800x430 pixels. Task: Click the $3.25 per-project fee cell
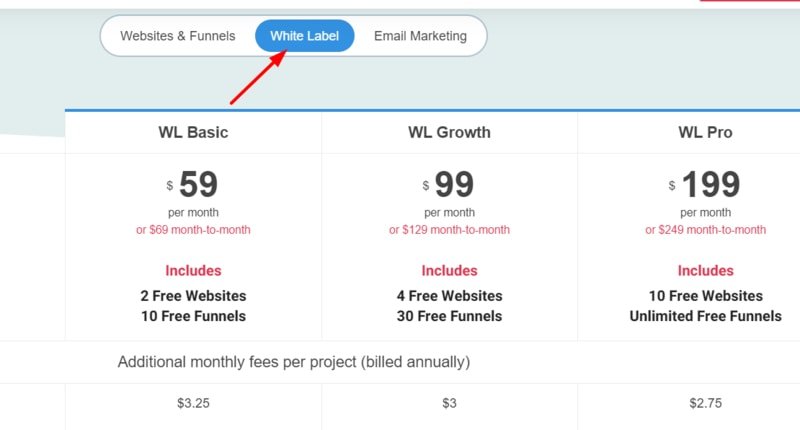coord(193,403)
